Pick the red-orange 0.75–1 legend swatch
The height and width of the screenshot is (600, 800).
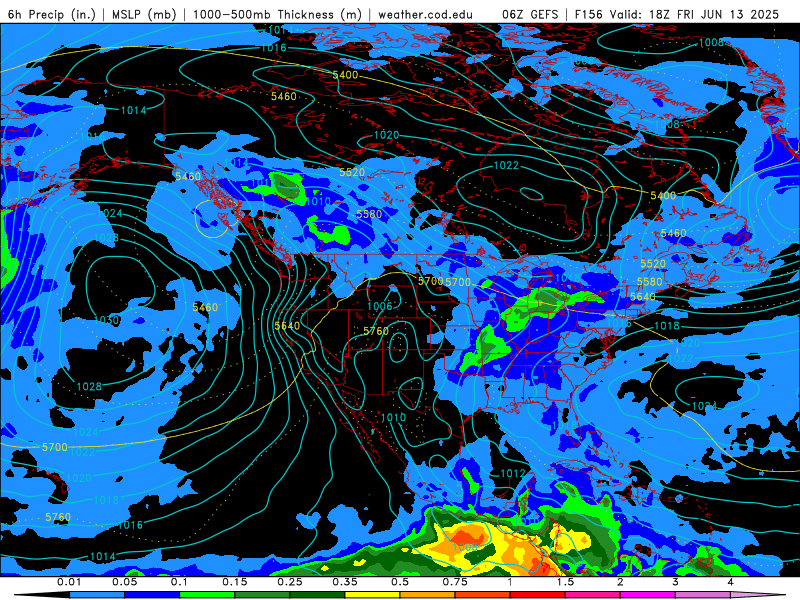483,595
